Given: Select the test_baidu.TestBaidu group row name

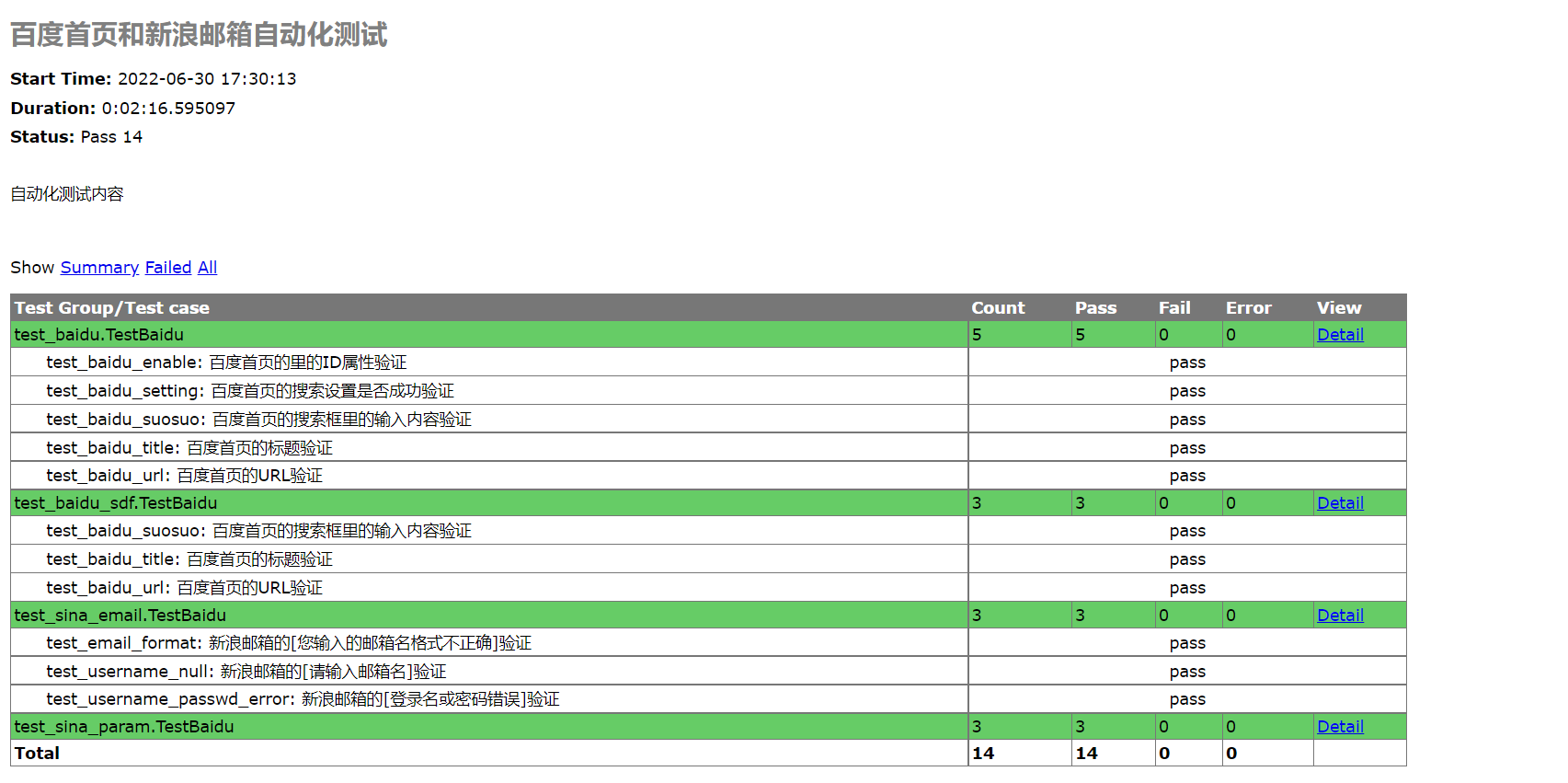Looking at the screenshot, I should point(98,335).
